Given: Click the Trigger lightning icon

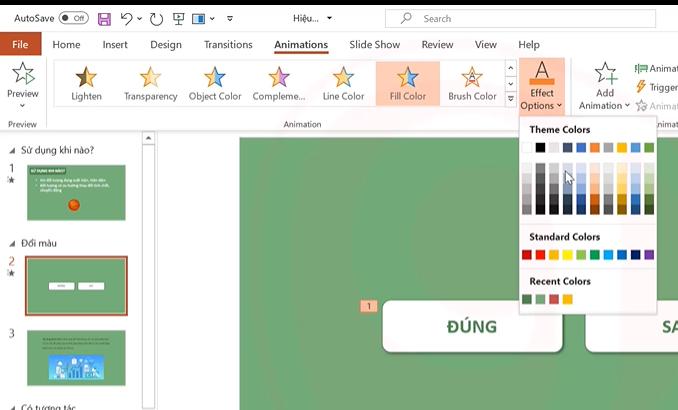Looking at the screenshot, I should (x=640, y=87).
